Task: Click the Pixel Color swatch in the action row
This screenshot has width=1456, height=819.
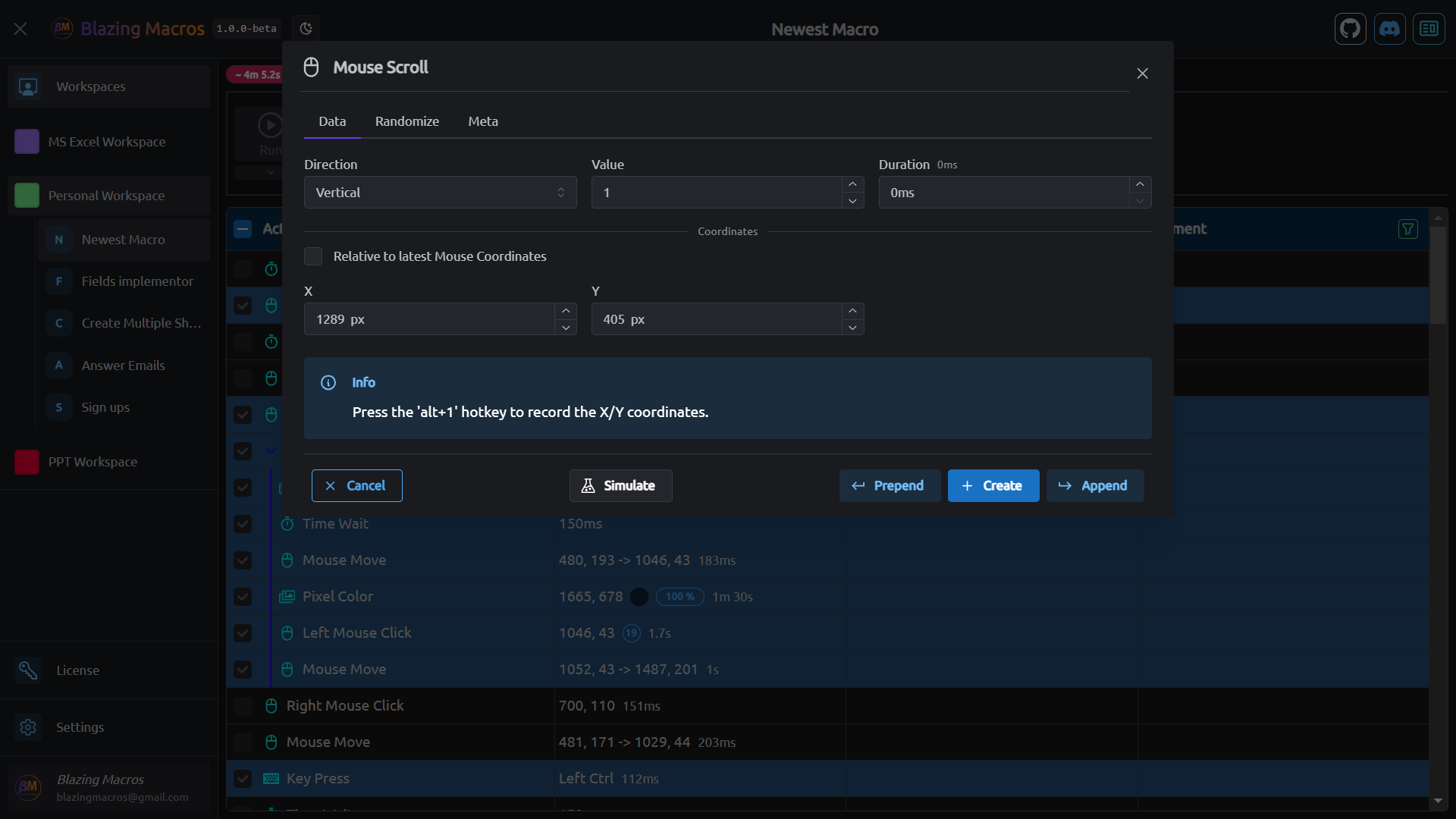Action: pos(639,597)
